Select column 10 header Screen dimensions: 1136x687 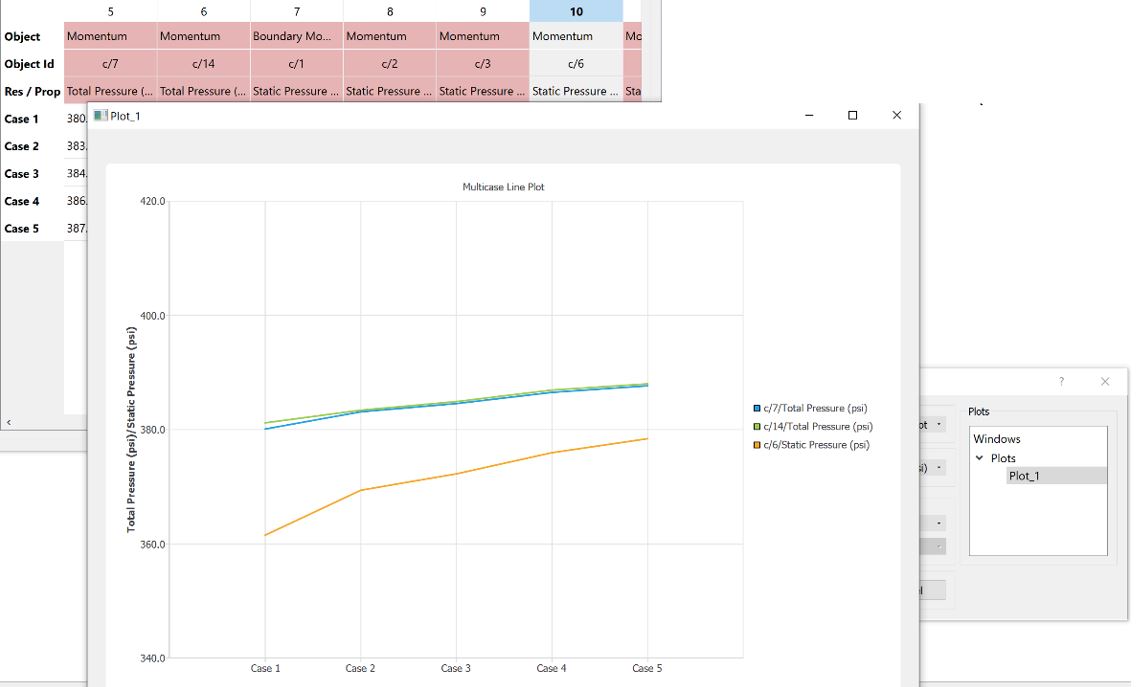point(576,12)
